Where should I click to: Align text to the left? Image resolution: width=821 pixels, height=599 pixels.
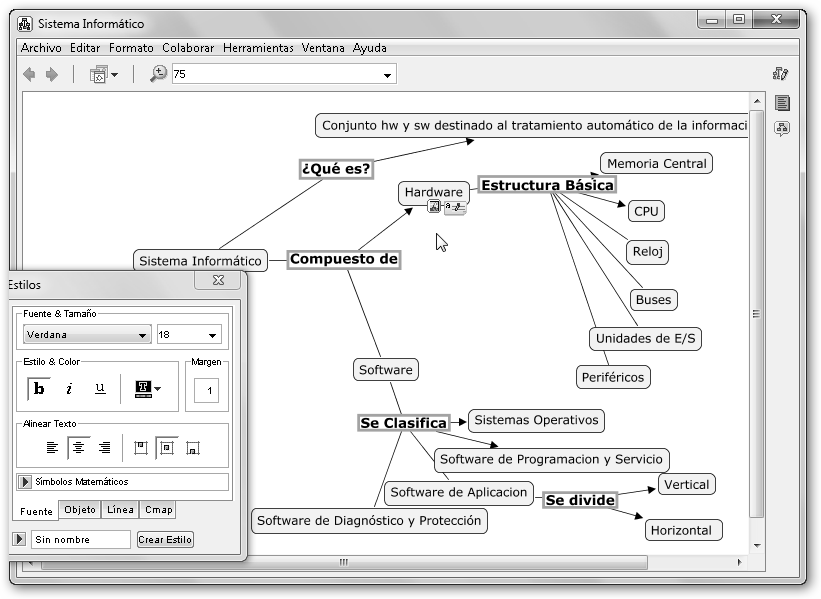(x=52, y=448)
